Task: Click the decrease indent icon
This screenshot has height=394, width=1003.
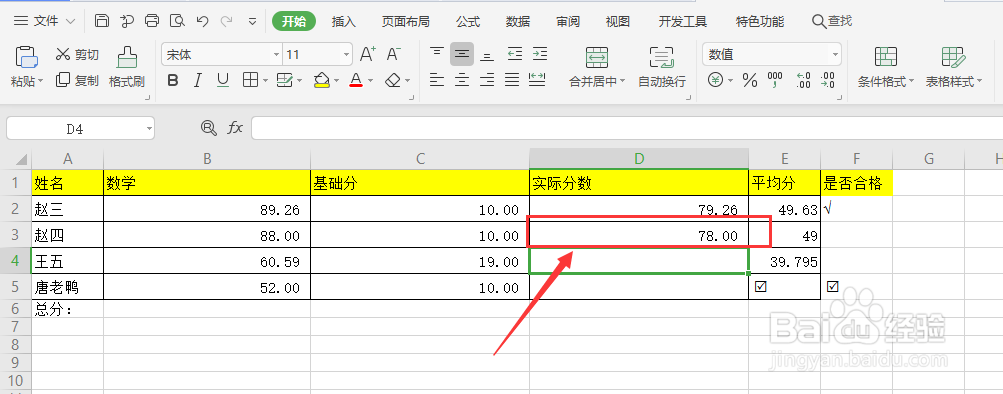Action: click(x=515, y=54)
